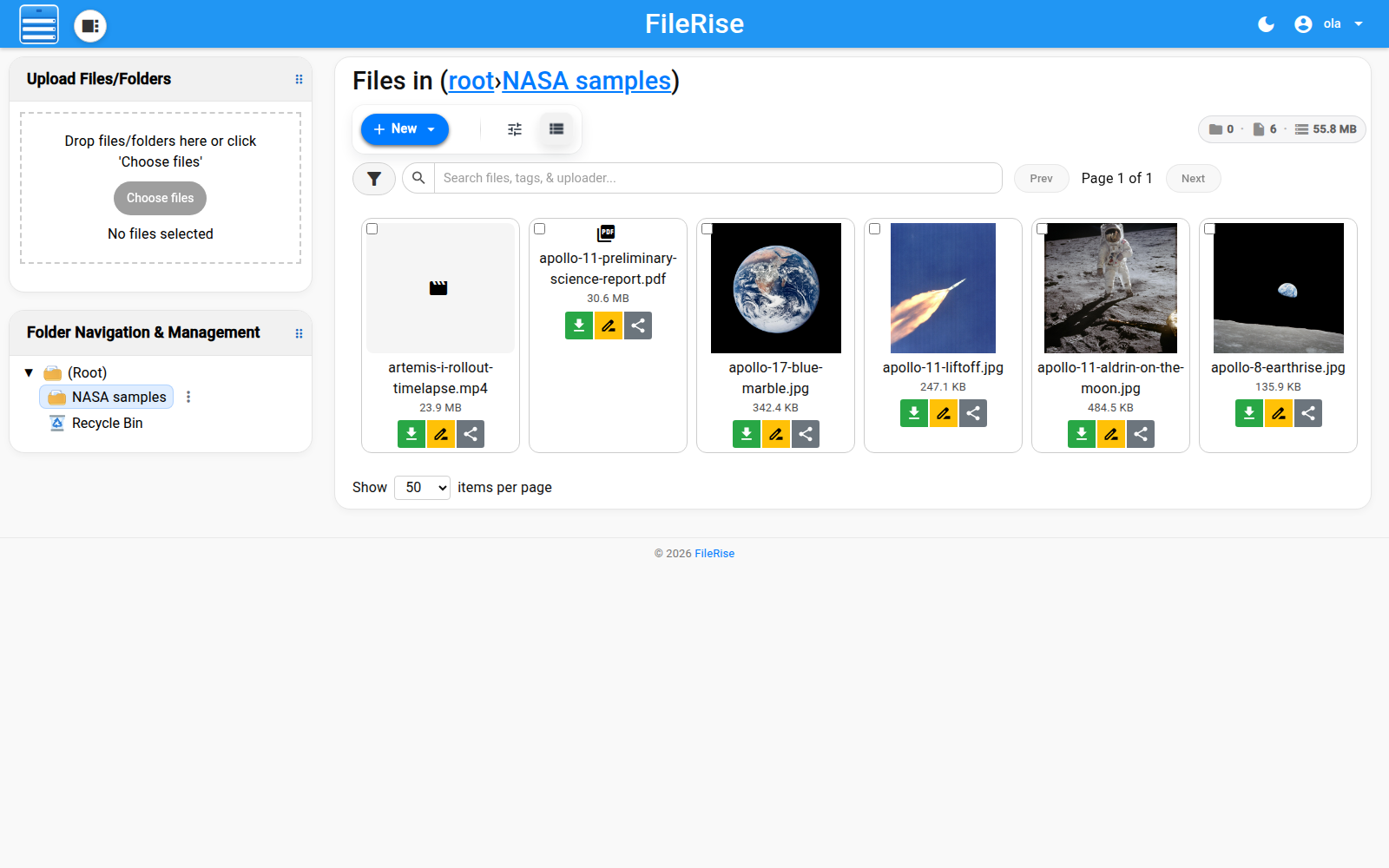Open the Aldrin on the moon thumbnail
This screenshot has width=1389, height=868.
pos(1110,288)
